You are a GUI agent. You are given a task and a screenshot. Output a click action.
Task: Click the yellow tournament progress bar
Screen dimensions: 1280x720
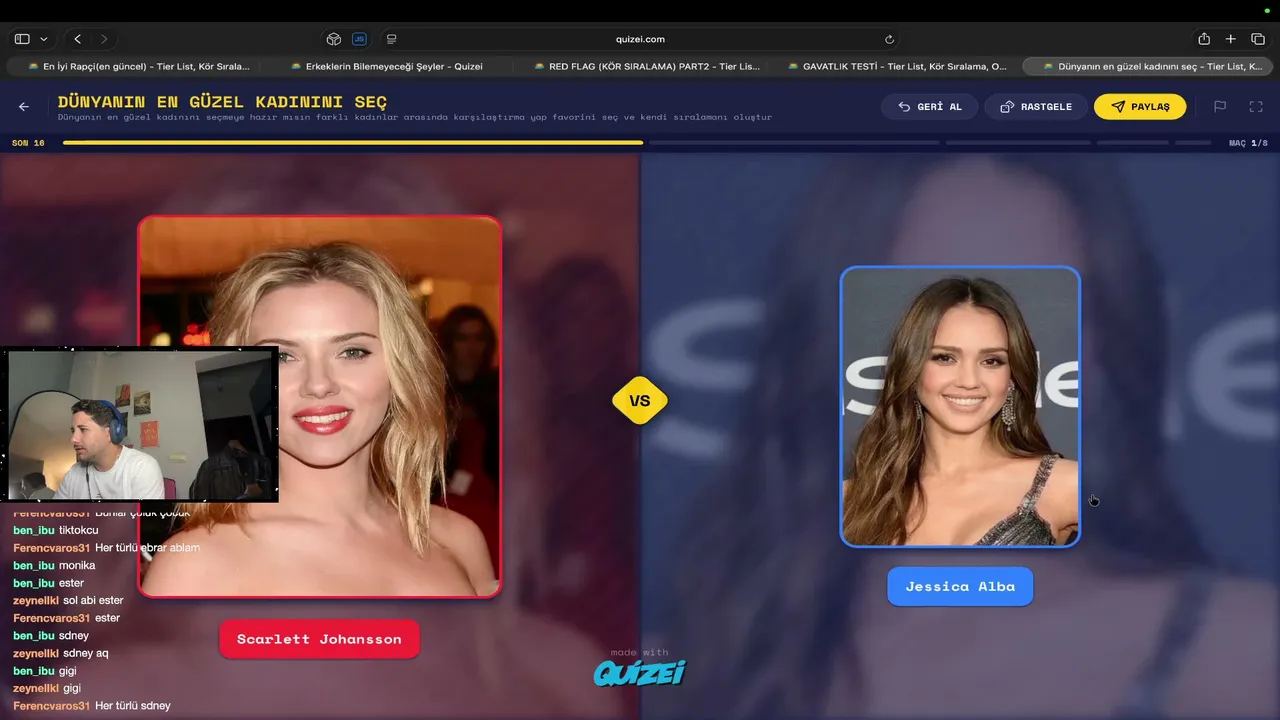[353, 143]
